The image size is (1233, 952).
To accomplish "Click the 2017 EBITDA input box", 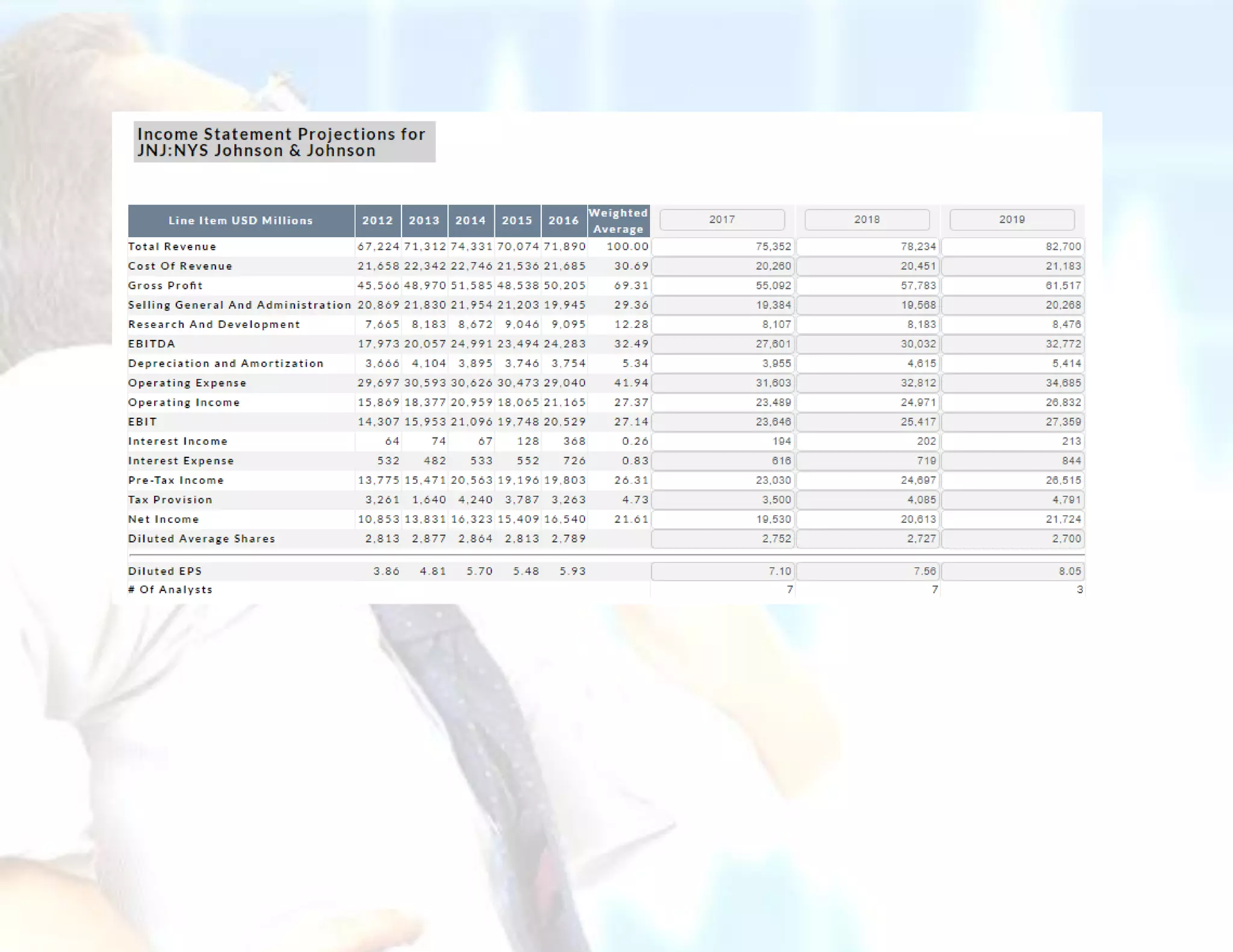I will coord(722,344).
